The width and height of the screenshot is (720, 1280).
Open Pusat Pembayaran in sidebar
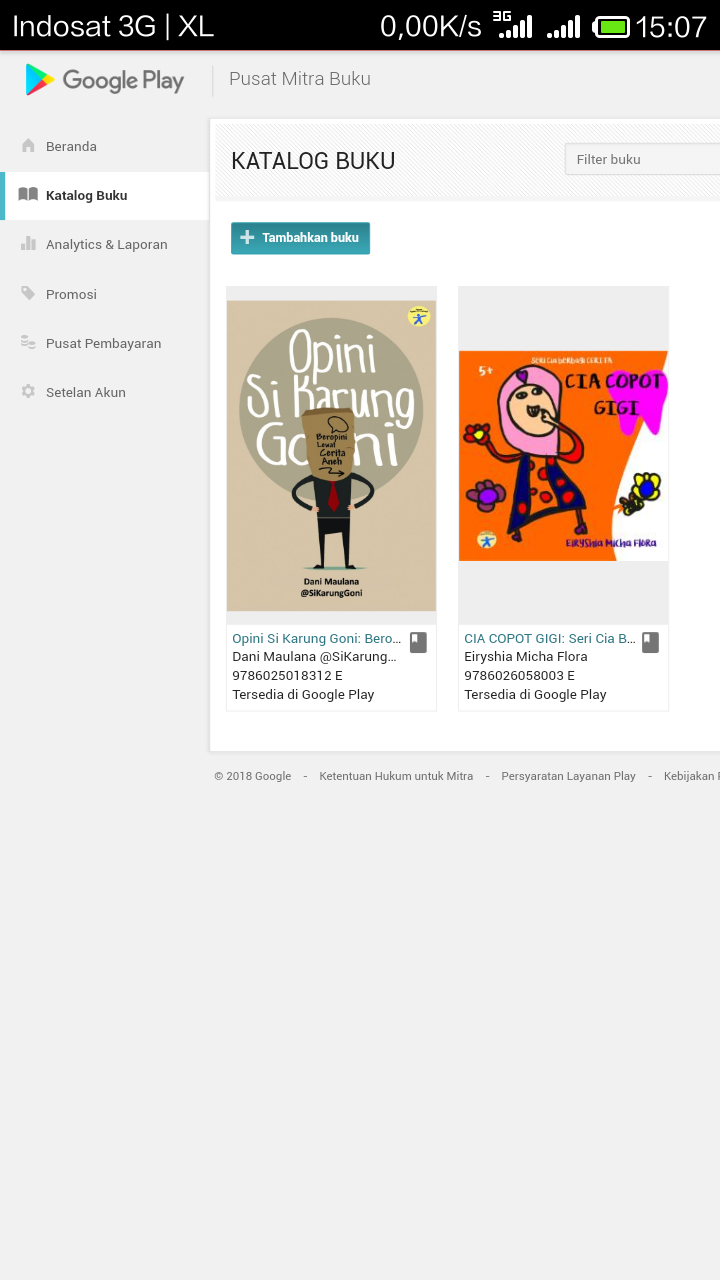coord(105,343)
